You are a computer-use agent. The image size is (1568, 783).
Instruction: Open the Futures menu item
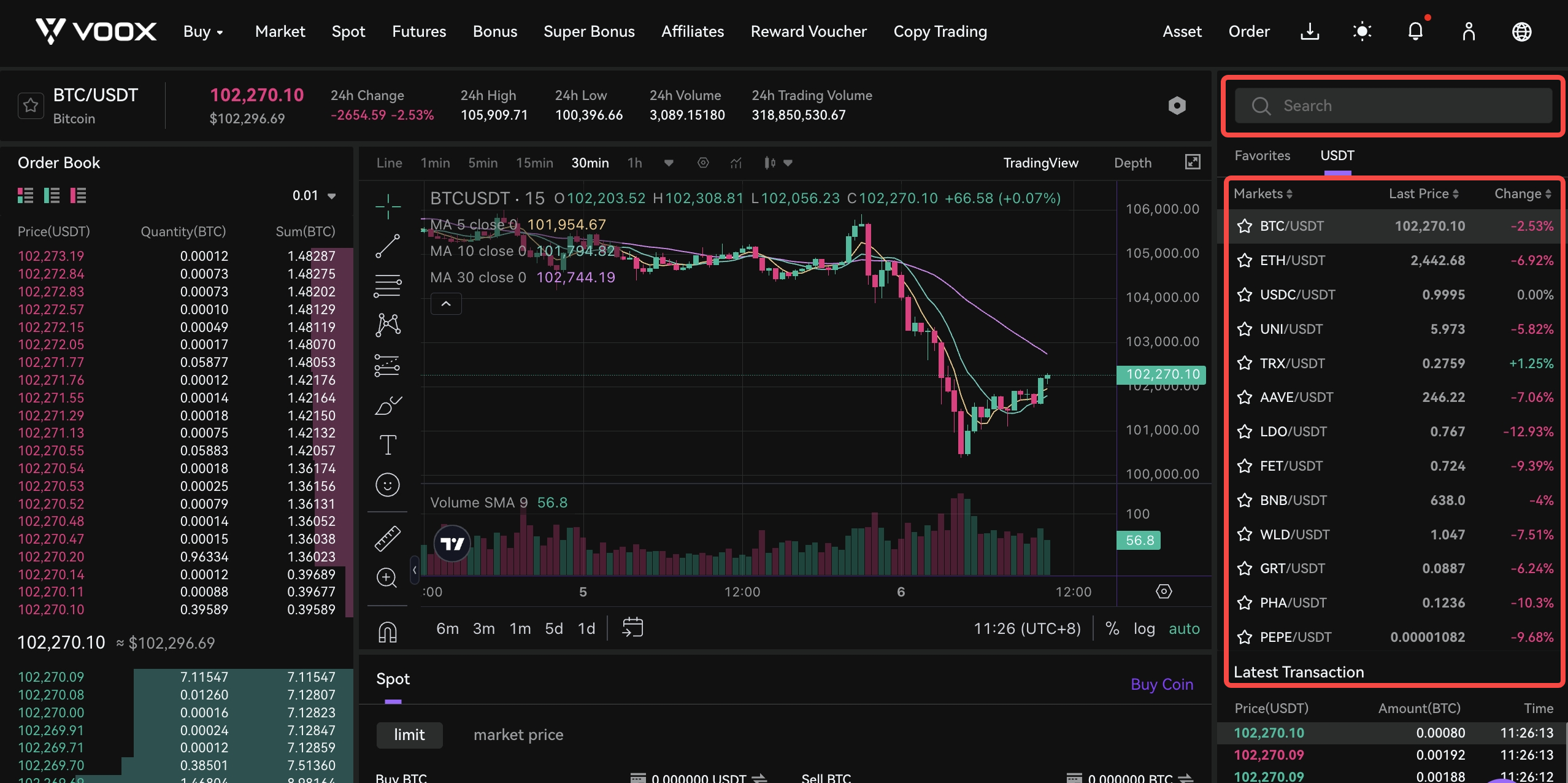click(419, 31)
